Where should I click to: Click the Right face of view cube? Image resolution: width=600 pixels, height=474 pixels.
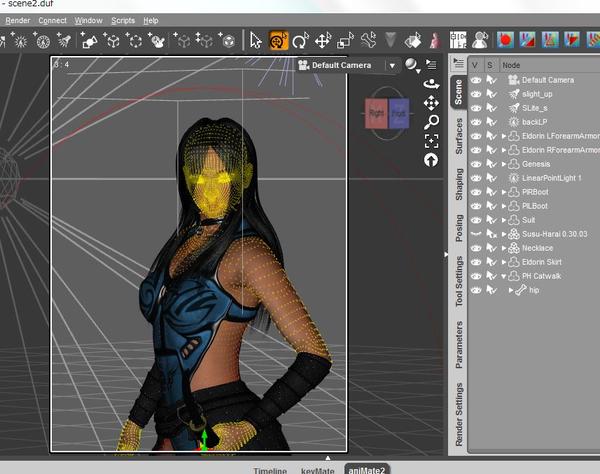[377, 113]
